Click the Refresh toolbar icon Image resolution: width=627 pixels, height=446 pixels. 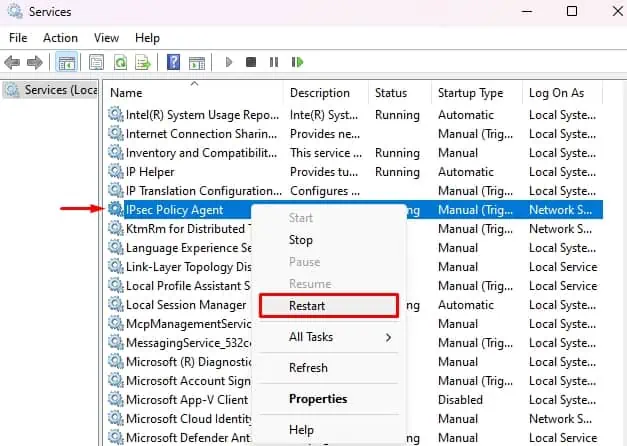pos(120,62)
